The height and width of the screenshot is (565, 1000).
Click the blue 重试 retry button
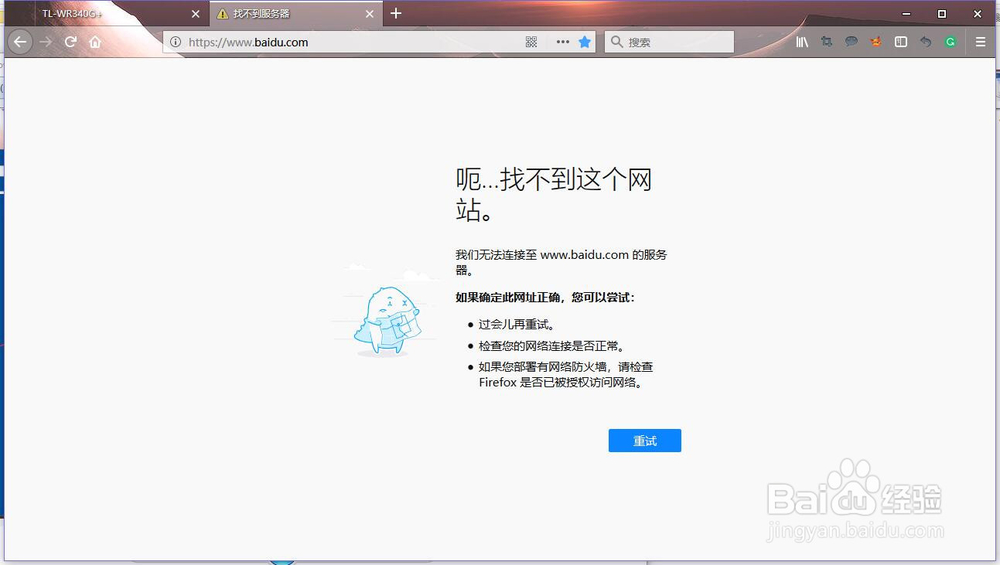644,441
